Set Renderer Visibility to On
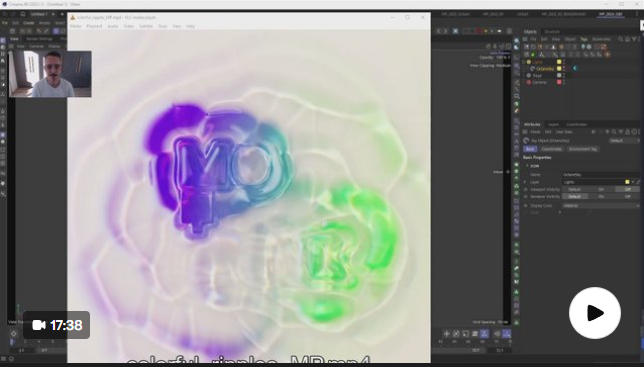Viewport: 644px width, 367px height. click(601, 197)
